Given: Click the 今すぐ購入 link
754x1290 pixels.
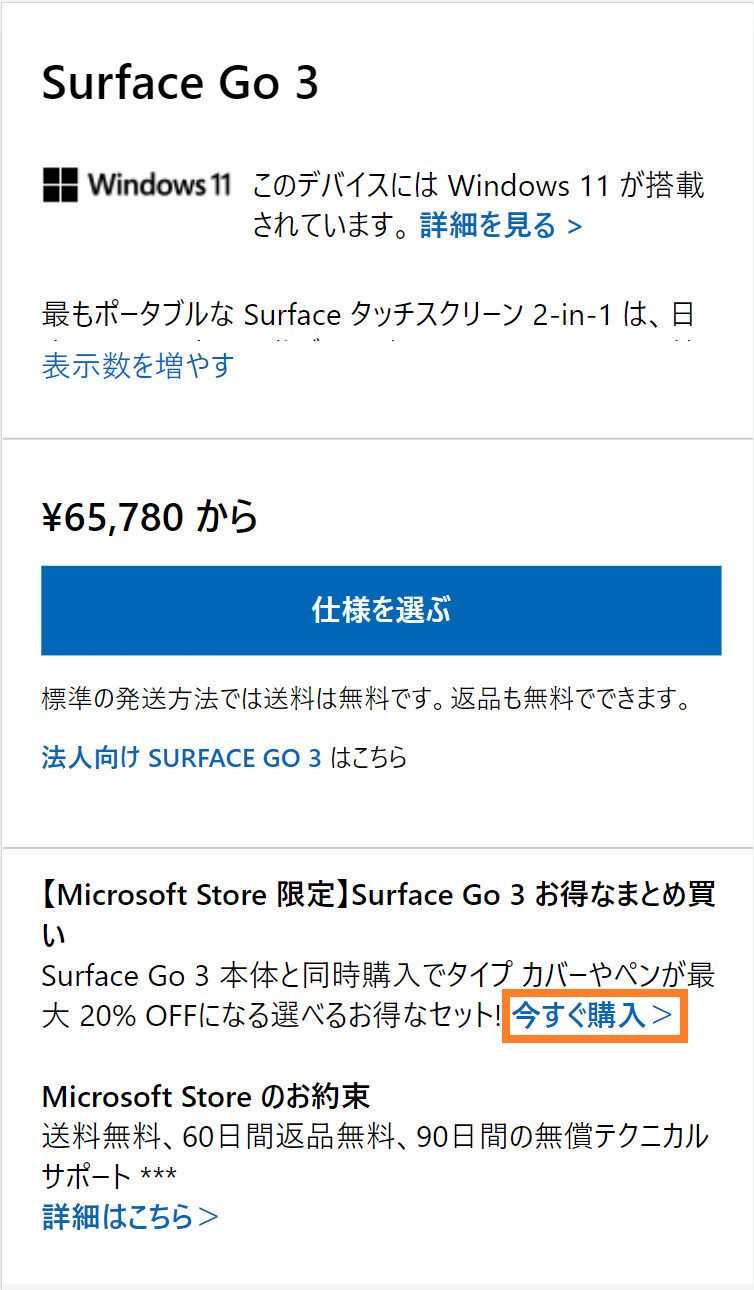Looking at the screenshot, I should tap(578, 1017).
